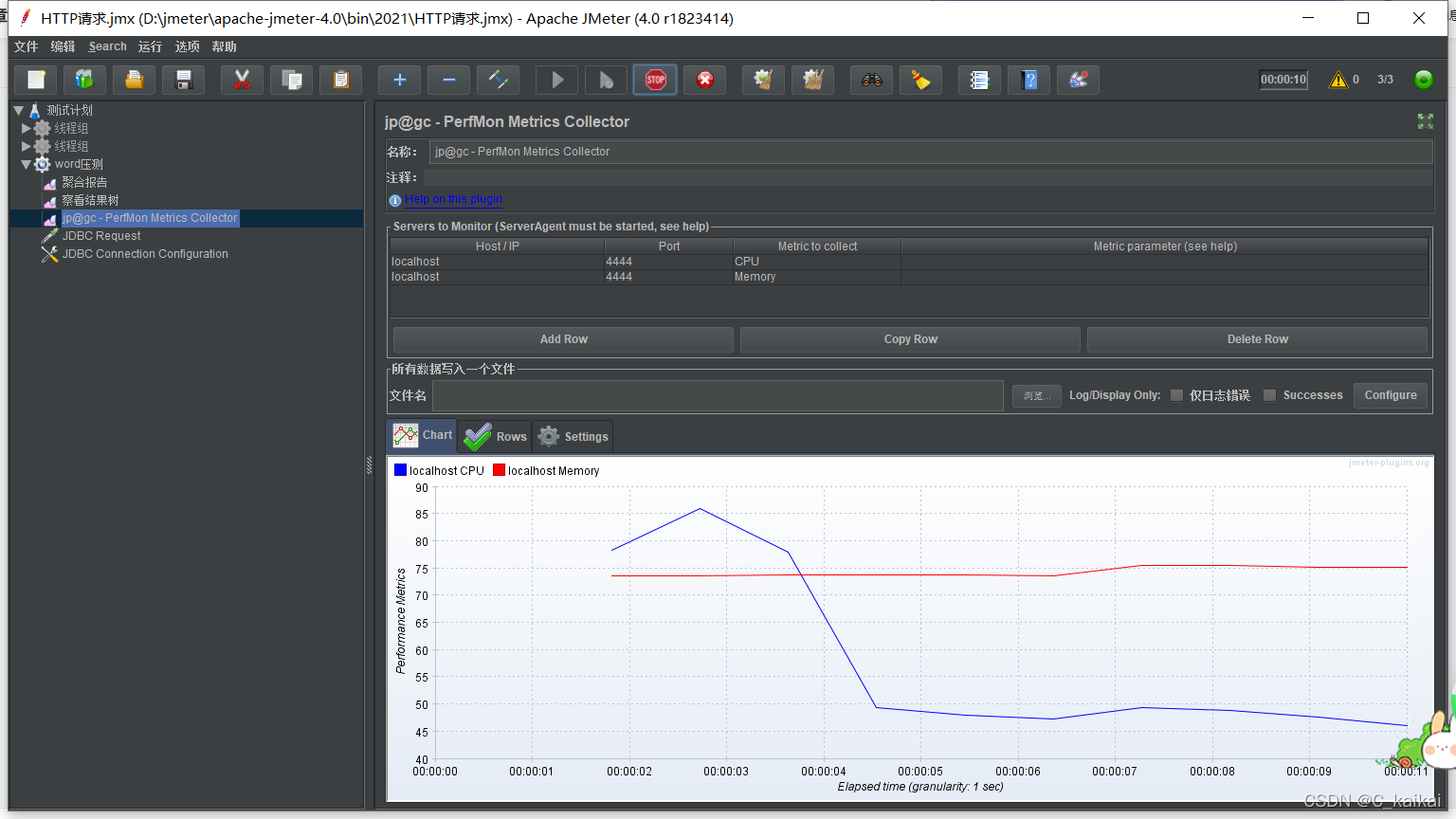Click the Shutdown red X icon

pos(704,80)
